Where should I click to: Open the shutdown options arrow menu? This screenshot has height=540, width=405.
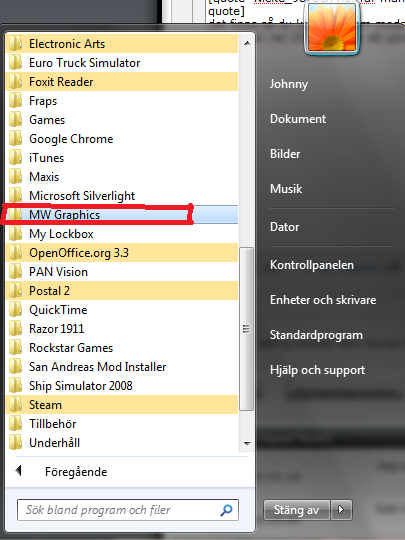(341, 510)
